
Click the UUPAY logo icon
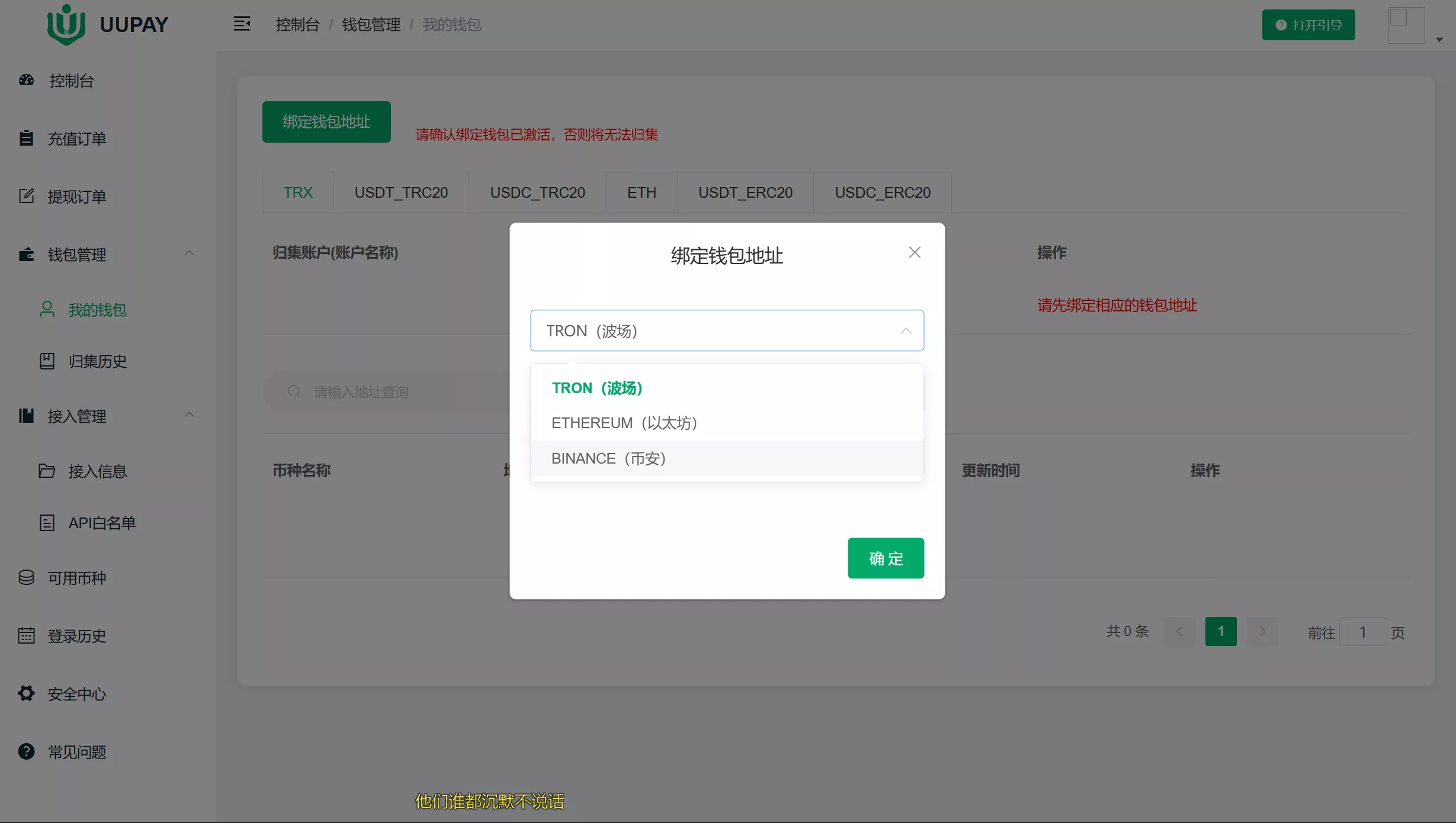point(66,25)
